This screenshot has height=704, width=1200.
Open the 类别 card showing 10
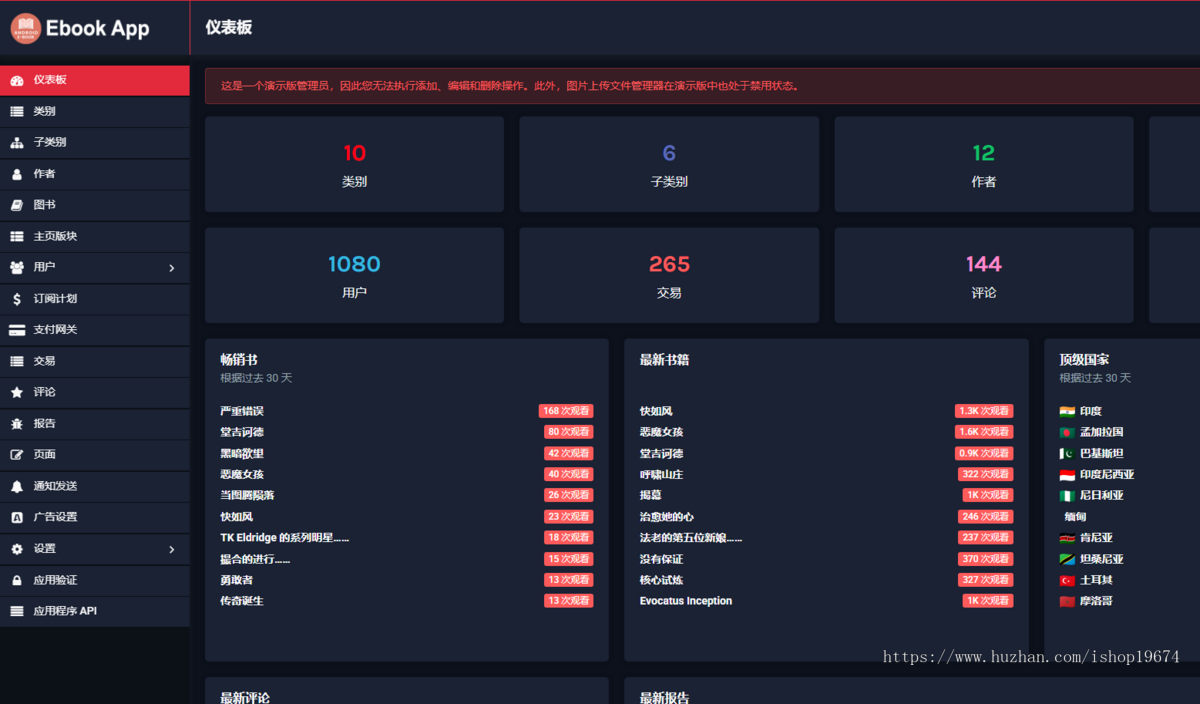coord(354,164)
